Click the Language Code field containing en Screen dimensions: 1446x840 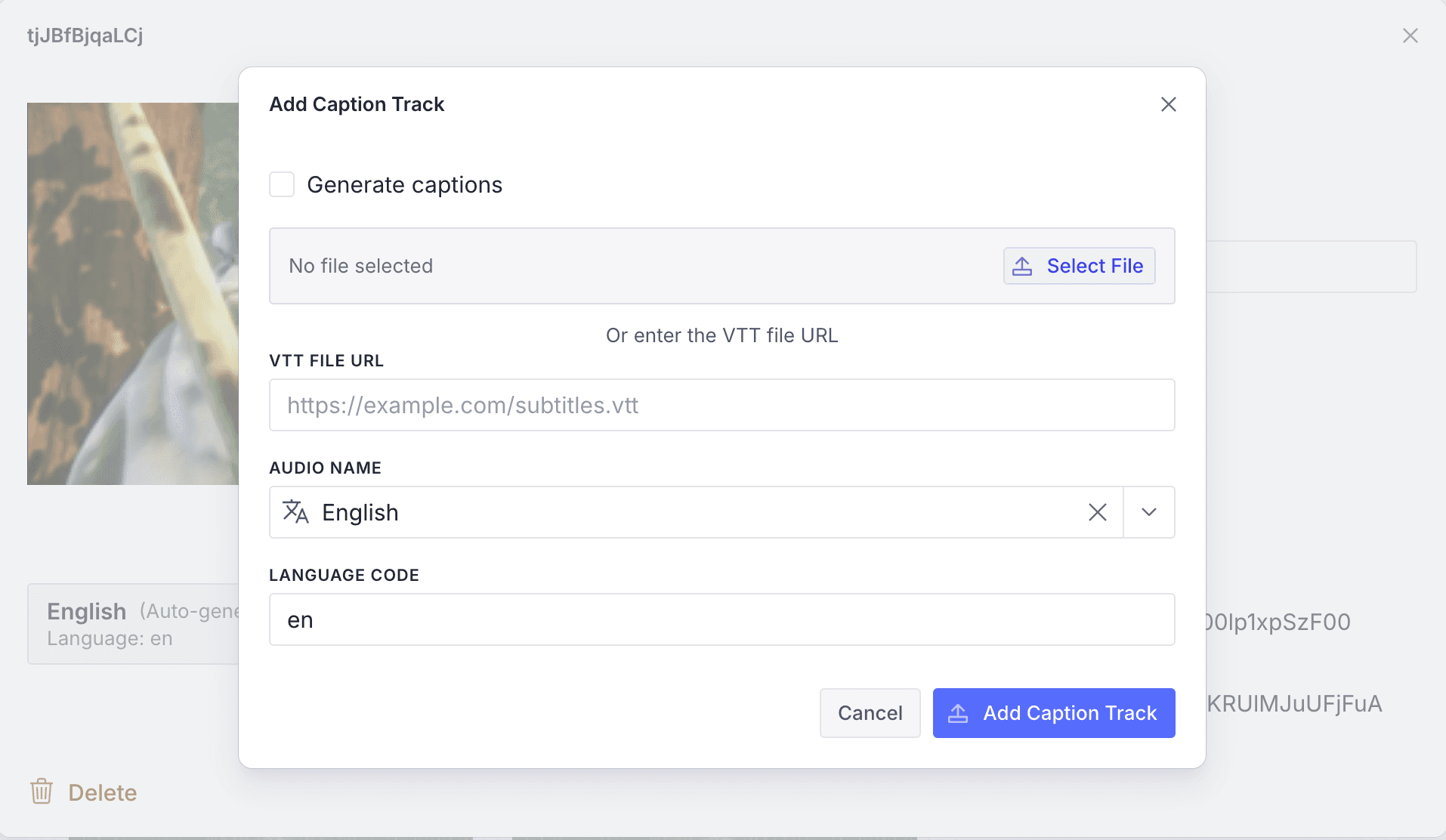(x=721, y=619)
